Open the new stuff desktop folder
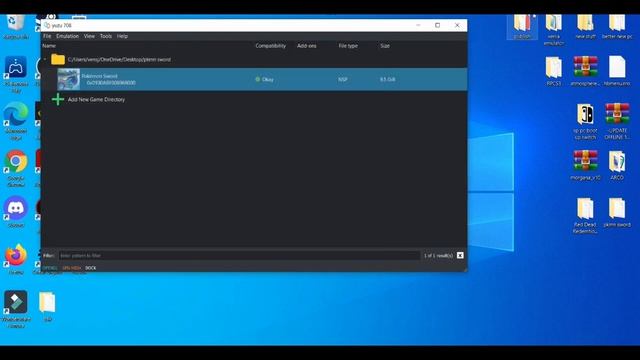This screenshot has width=640, height=360. pyautogui.click(x=585, y=27)
